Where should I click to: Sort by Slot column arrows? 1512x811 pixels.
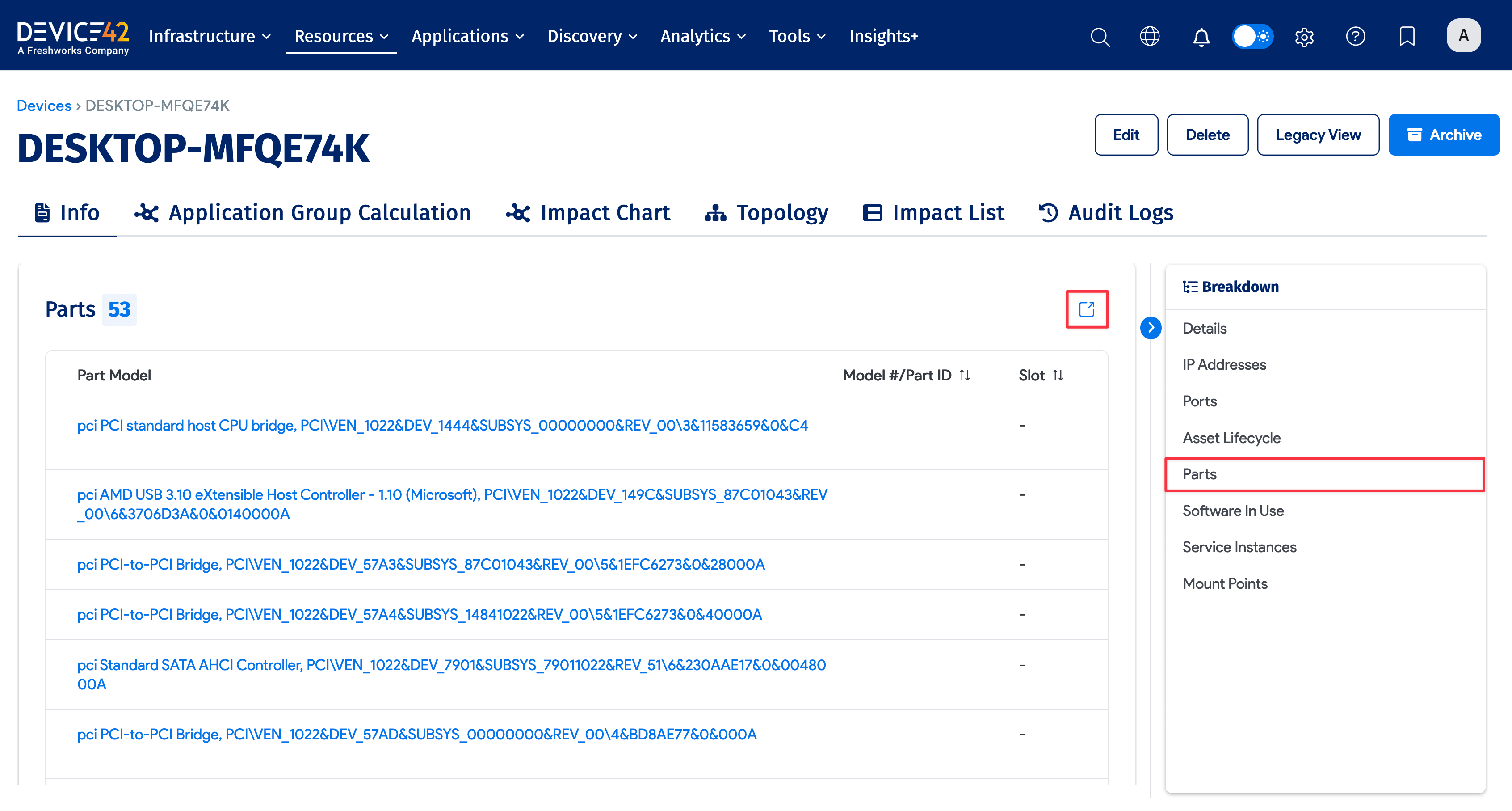1058,375
